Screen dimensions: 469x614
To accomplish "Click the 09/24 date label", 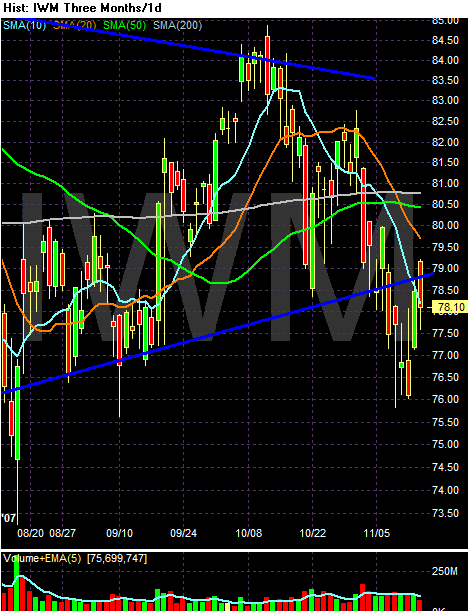I will coord(184,533).
